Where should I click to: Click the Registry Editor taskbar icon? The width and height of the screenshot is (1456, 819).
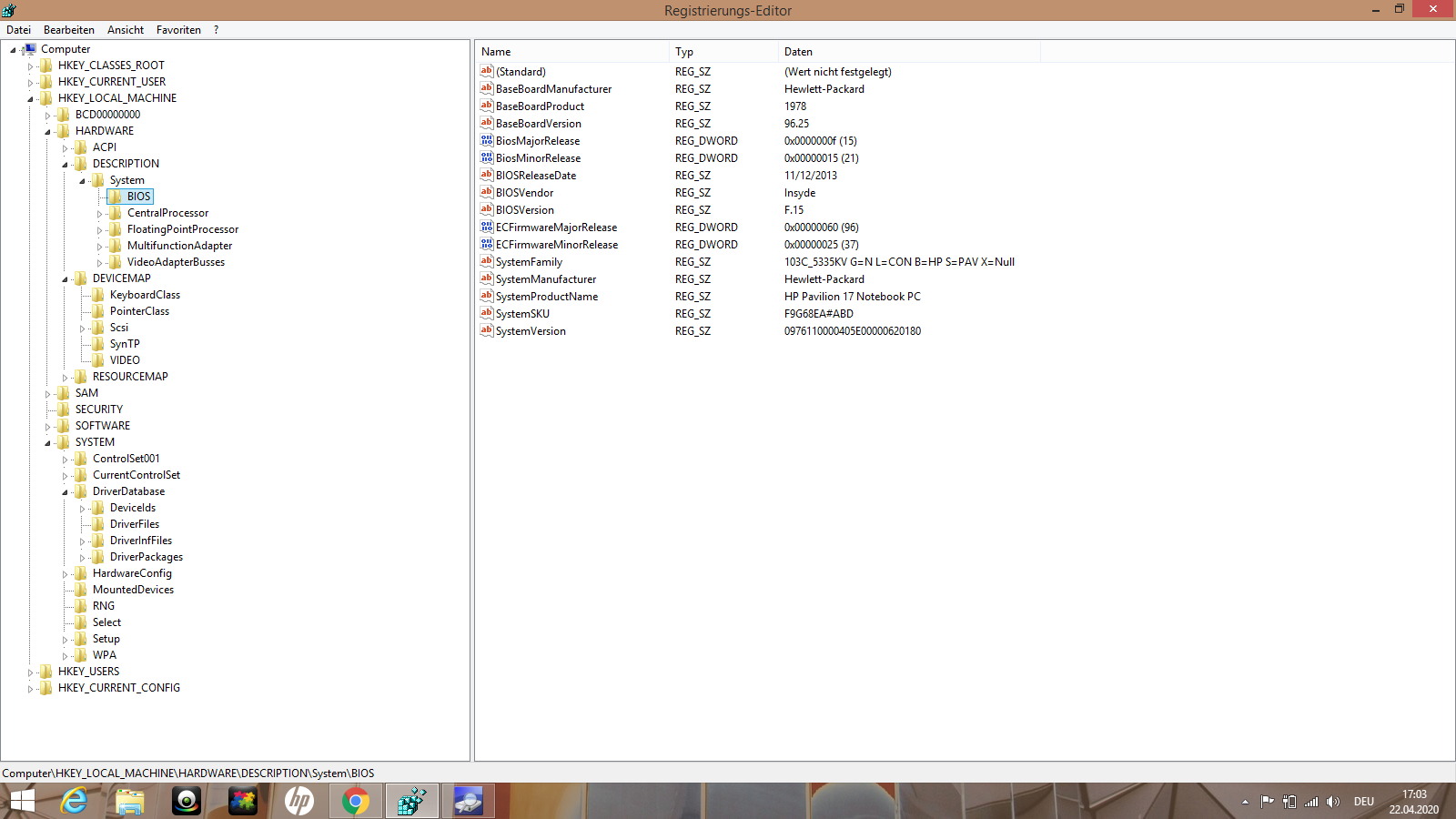pos(412,801)
